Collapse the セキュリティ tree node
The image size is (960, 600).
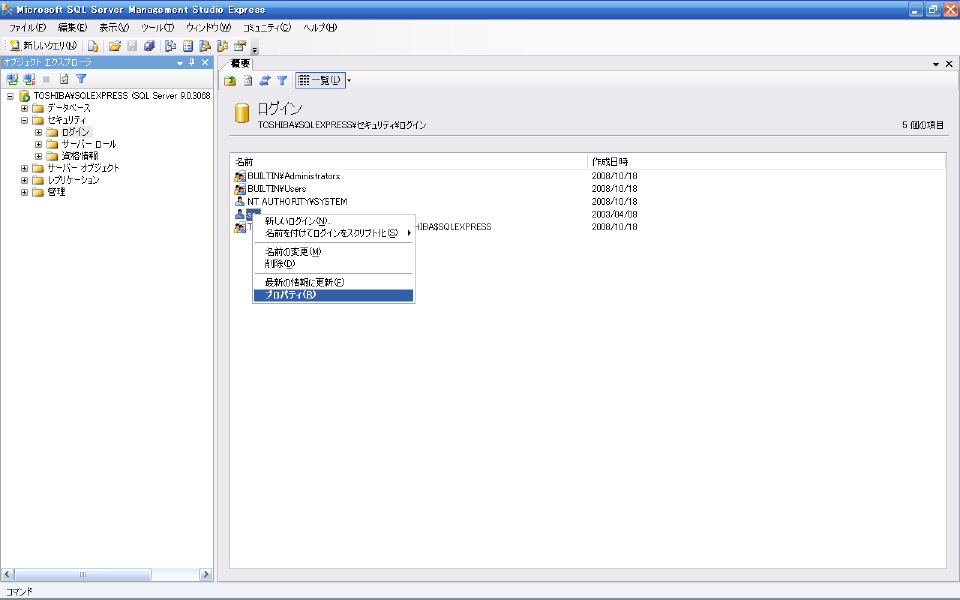click(24, 120)
